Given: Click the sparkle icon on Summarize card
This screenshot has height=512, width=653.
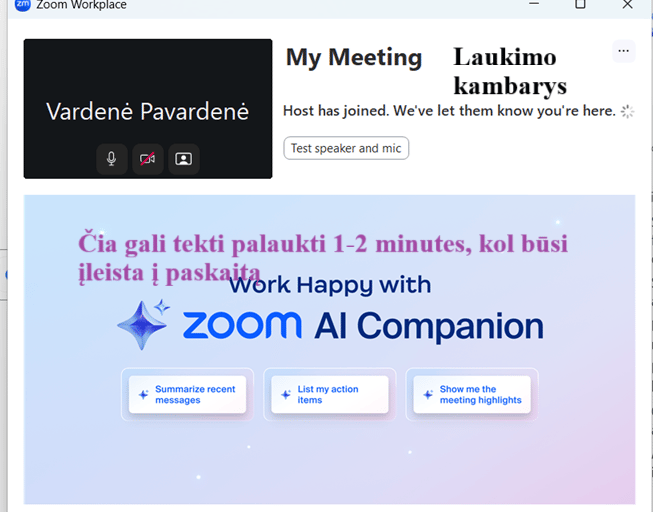Looking at the screenshot, I should tap(144, 395).
